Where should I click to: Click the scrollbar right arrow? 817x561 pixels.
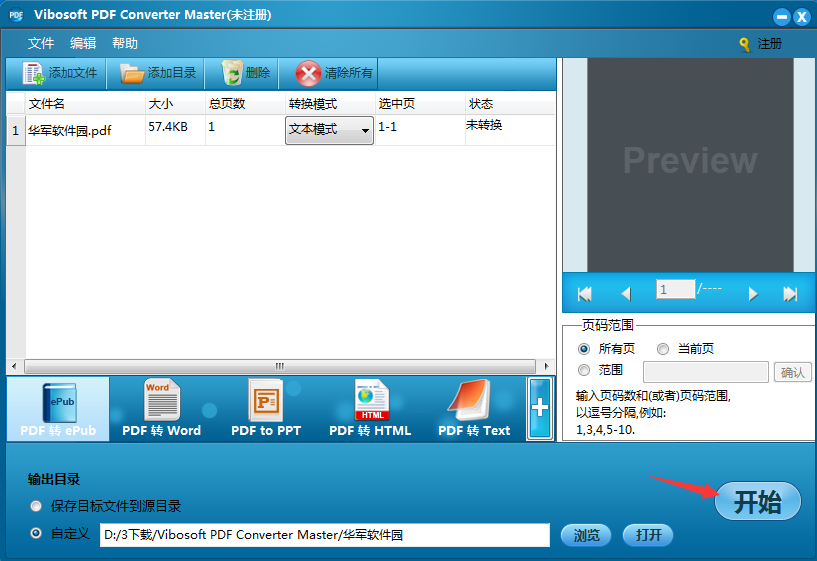[x=546, y=366]
